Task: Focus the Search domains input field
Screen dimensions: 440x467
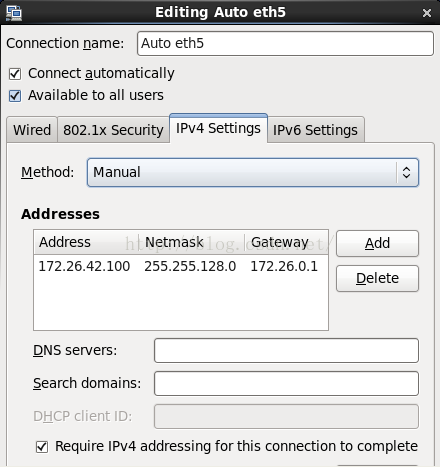Action: (x=286, y=383)
